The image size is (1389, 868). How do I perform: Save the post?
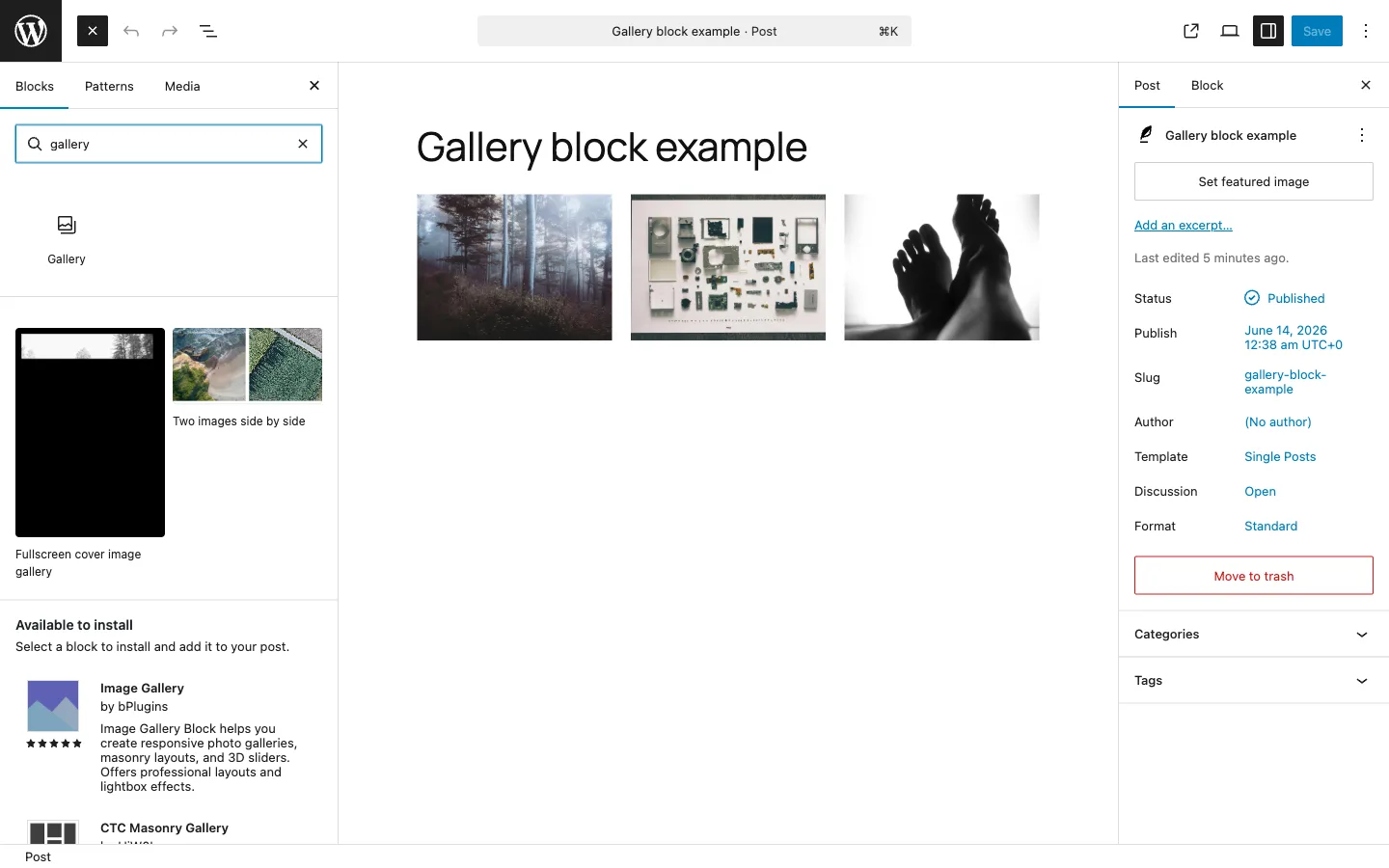(1317, 31)
